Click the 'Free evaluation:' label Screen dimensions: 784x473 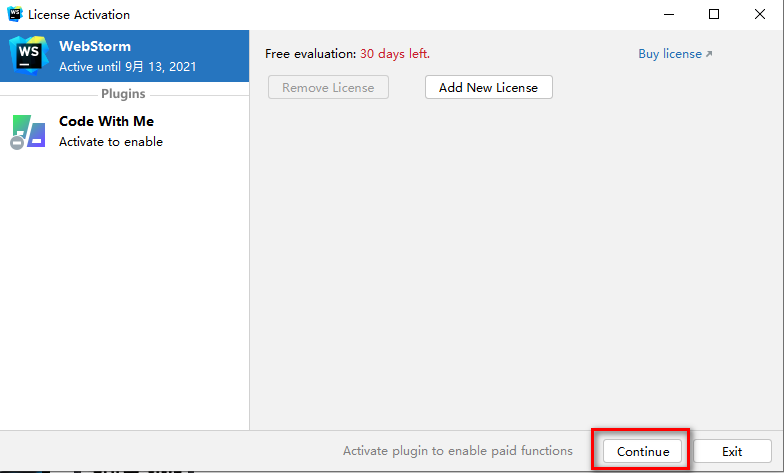tap(310, 54)
